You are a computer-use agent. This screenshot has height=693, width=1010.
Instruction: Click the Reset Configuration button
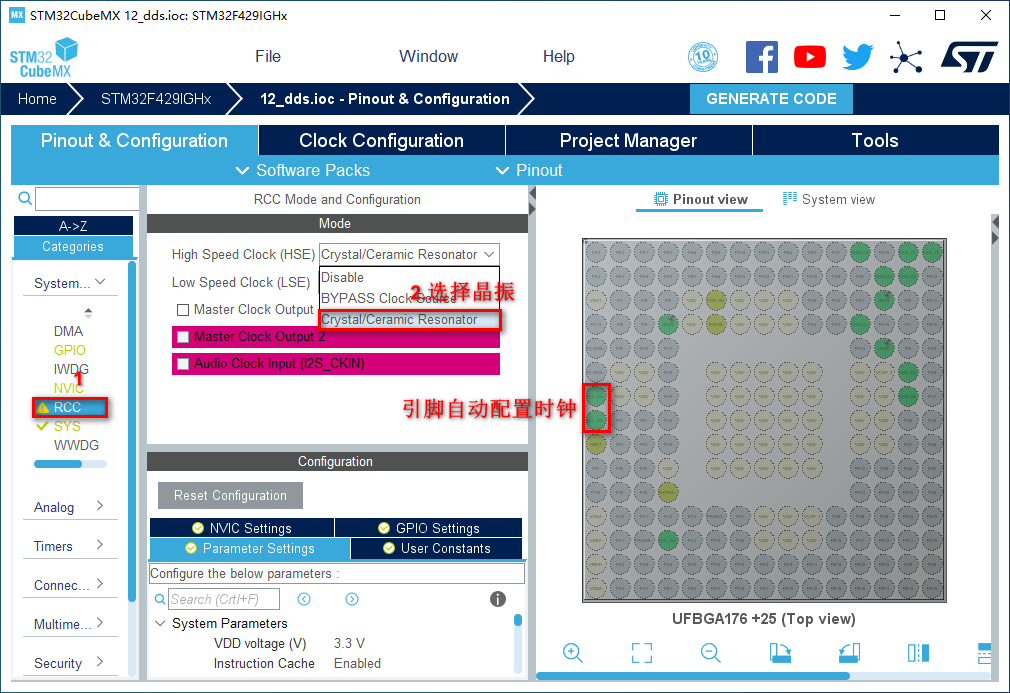[x=230, y=495]
